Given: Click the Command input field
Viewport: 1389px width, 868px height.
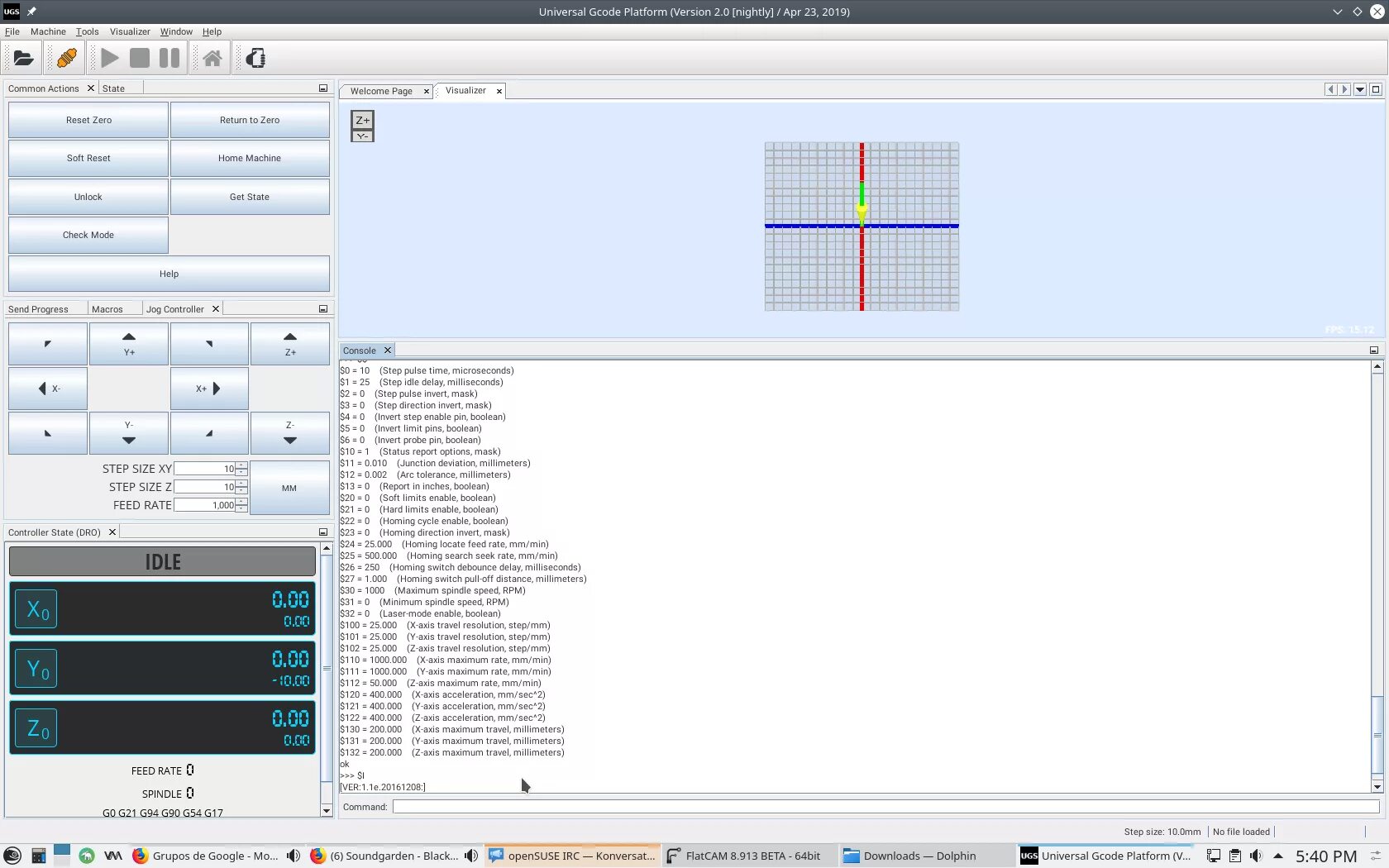Looking at the screenshot, I should tap(885, 807).
